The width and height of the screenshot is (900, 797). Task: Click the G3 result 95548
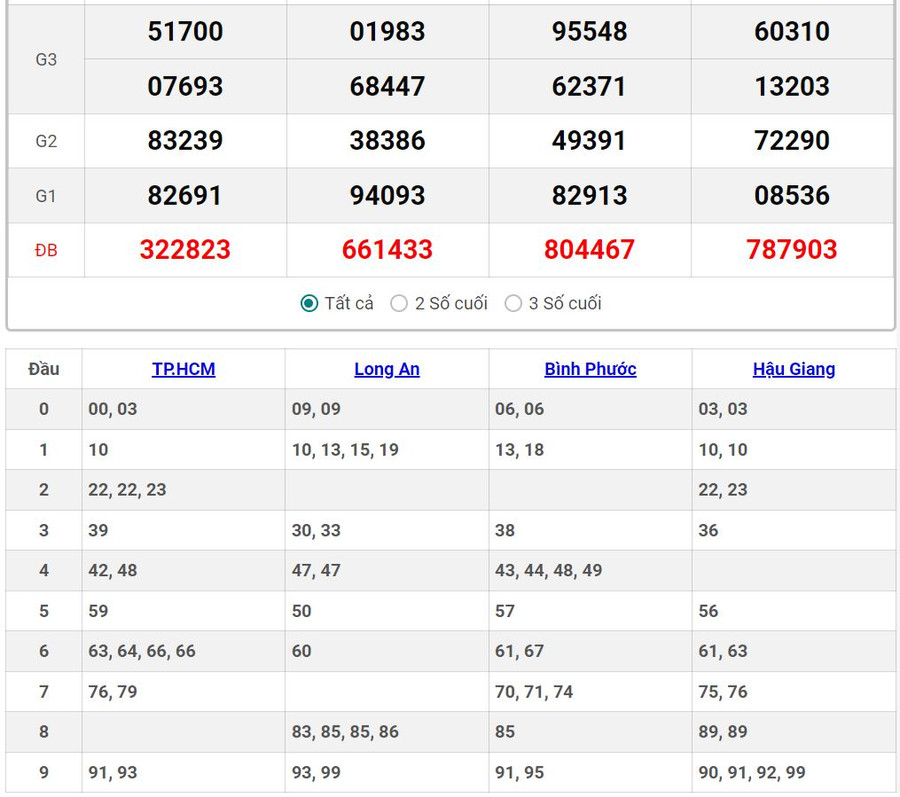pos(589,32)
